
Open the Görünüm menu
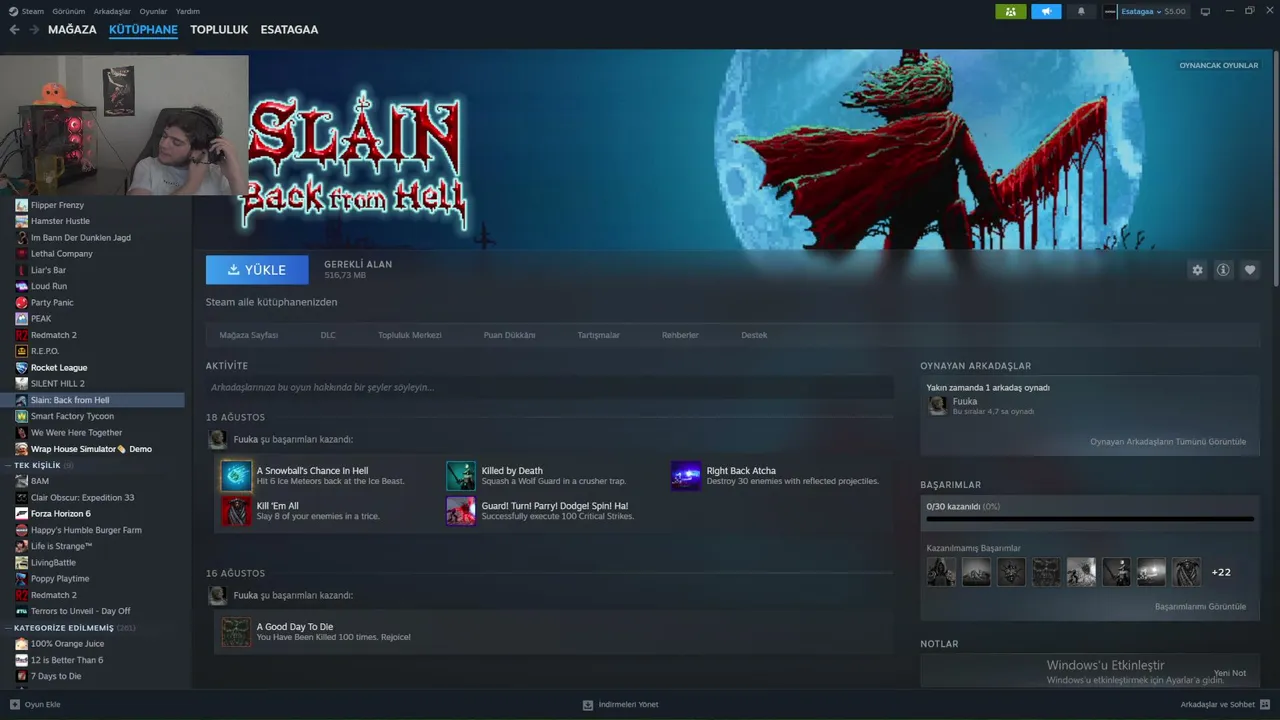[69, 11]
